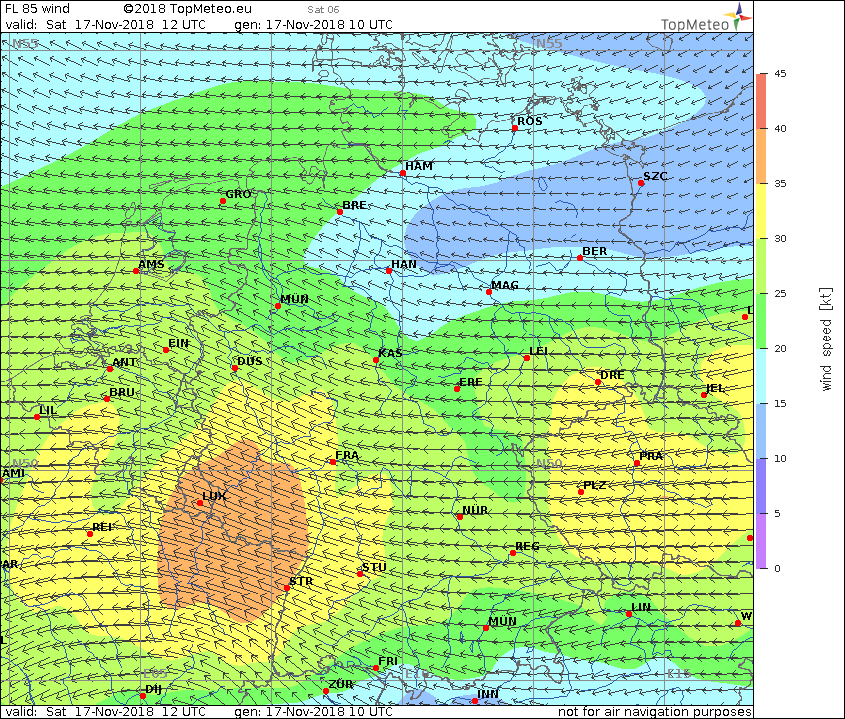Image resolution: width=845 pixels, height=719 pixels.
Task: Click the red 40–45 kt legend color
Action: [x=763, y=100]
